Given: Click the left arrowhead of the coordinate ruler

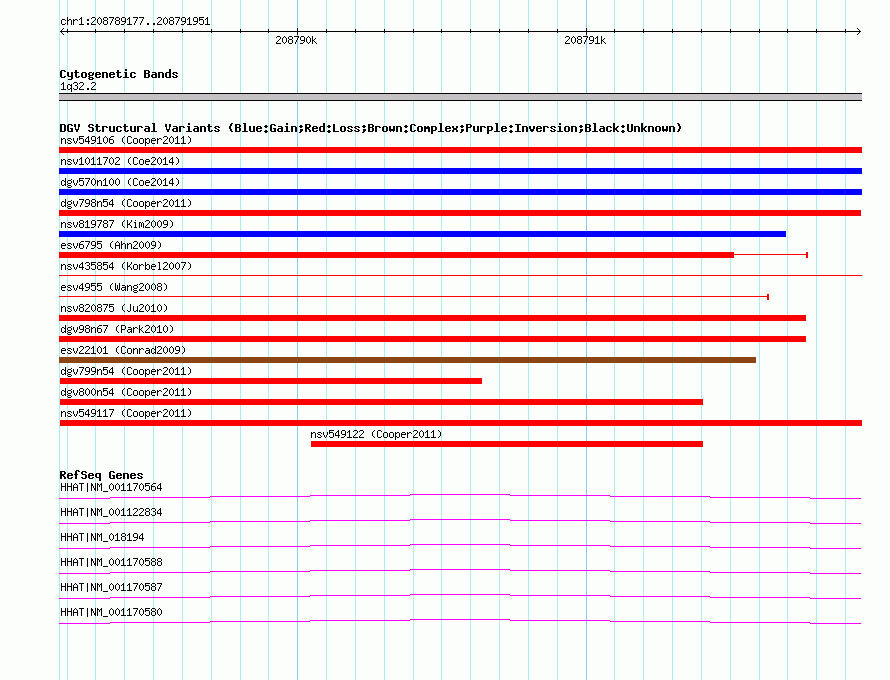Looking at the screenshot, I should pos(62,32).
